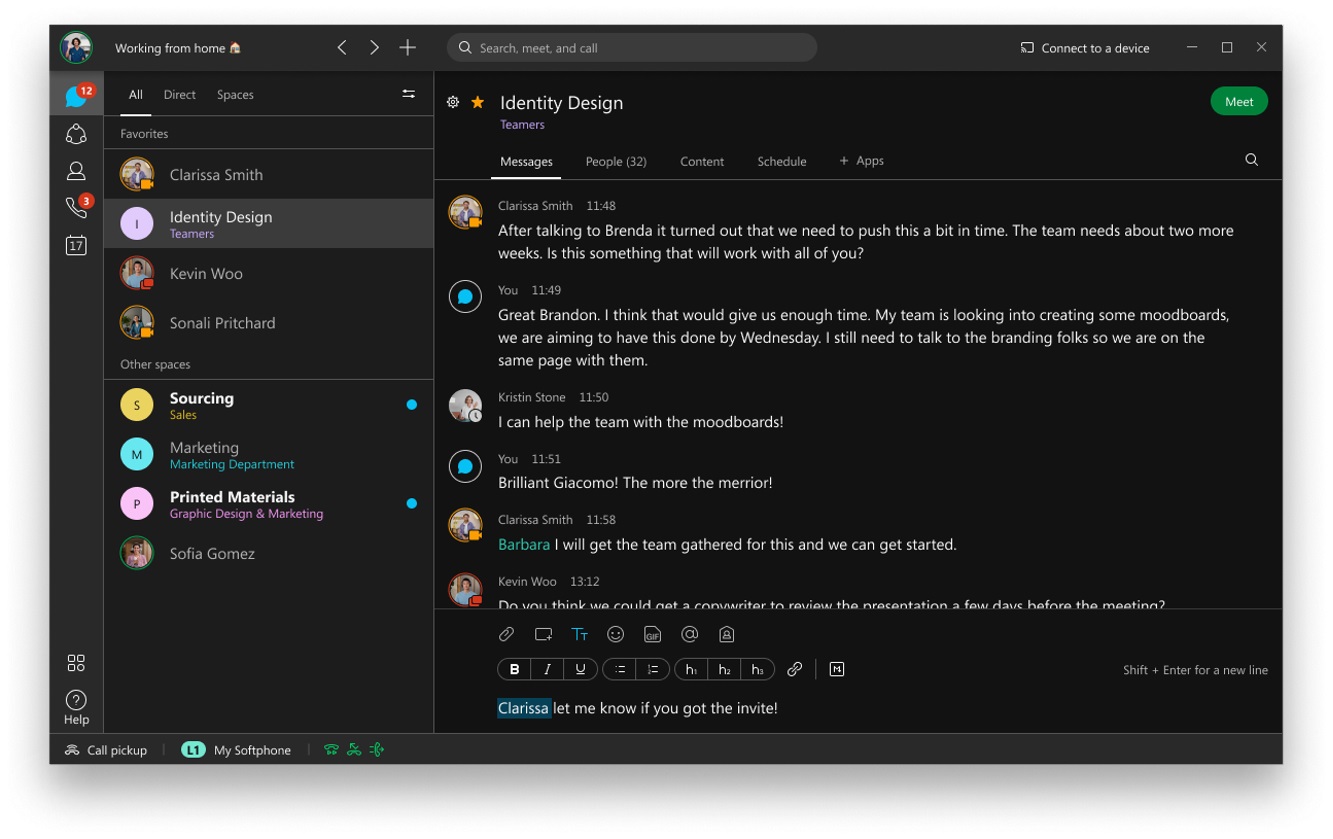The height and width of the screenshot is (839, 1333).
Task: Apply heading 1 style
Action: [691, 670]
